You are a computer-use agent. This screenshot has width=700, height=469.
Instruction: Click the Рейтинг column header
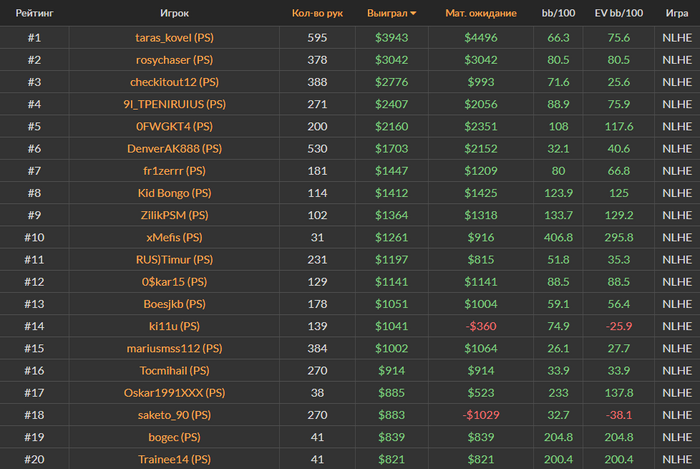point(34,14)
